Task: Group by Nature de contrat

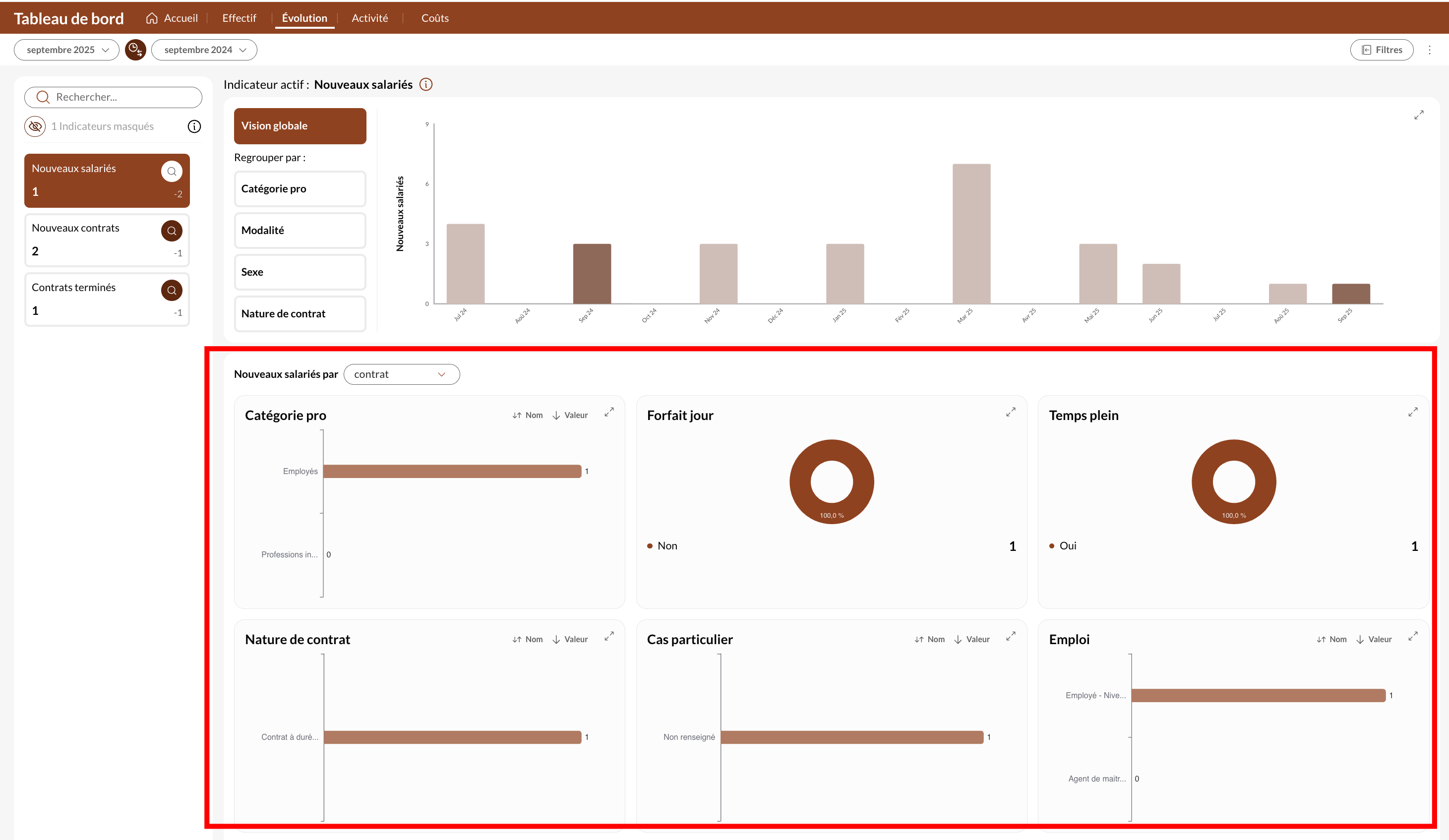Action: pos(300,313)
